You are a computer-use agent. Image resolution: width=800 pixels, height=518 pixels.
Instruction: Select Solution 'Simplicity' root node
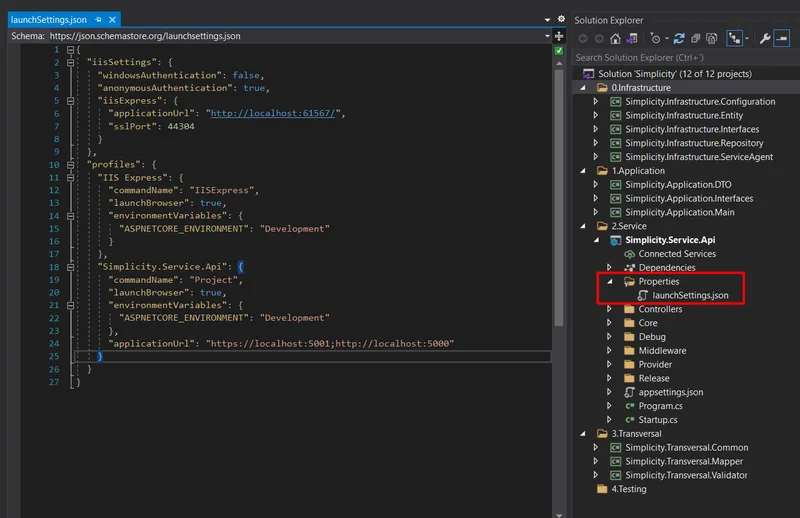(674, 74)
